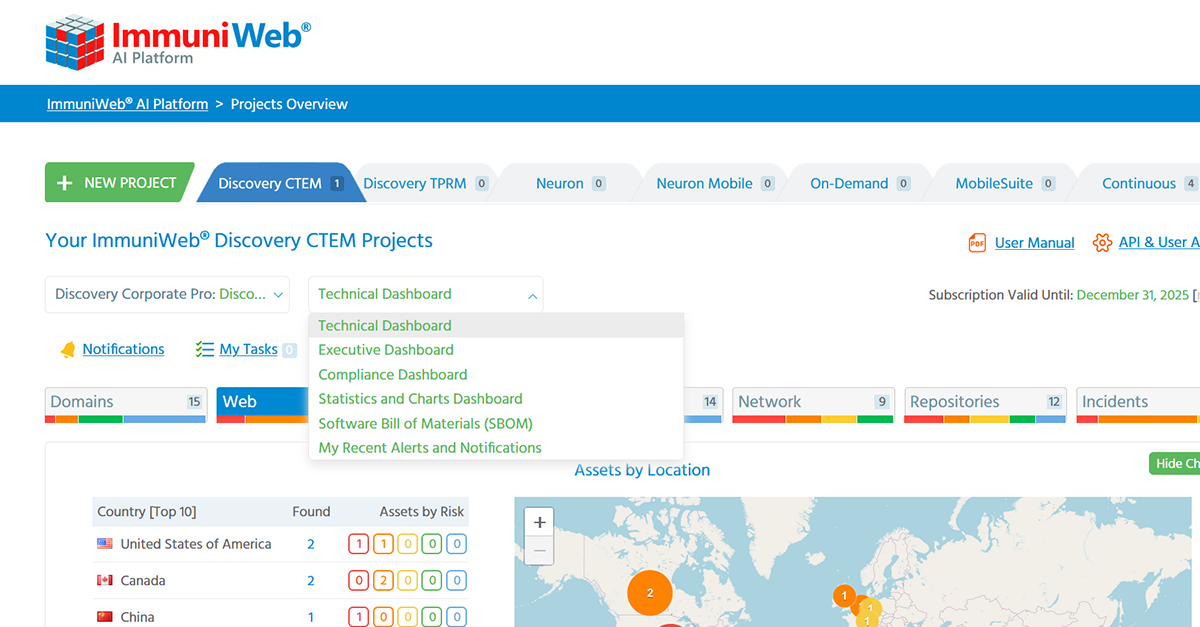This screenshot has width=1200, height=627.
Task: Create a project with NEW PROJECT button
Action: tap(118, 183)
